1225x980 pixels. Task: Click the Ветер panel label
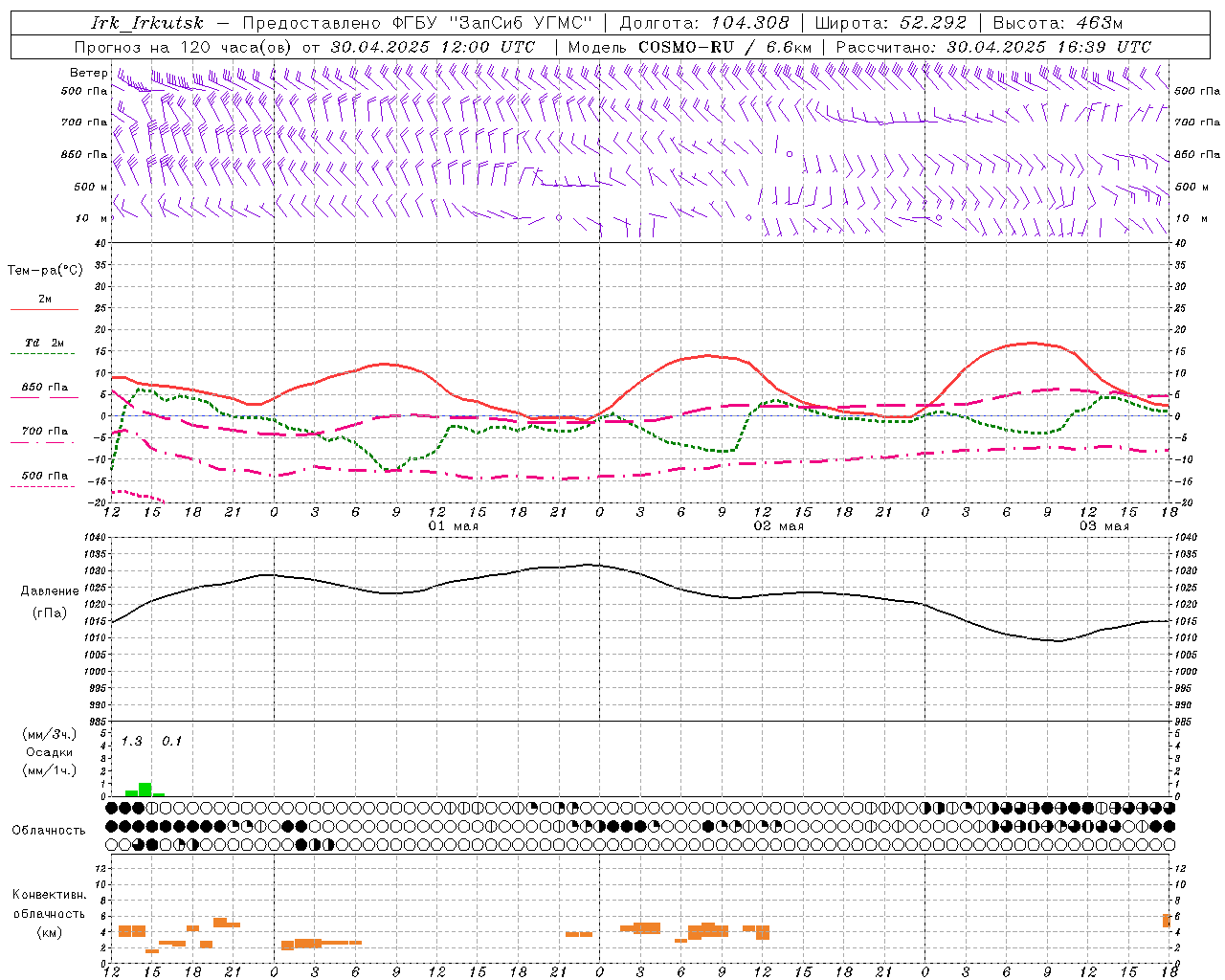[88, 73]
